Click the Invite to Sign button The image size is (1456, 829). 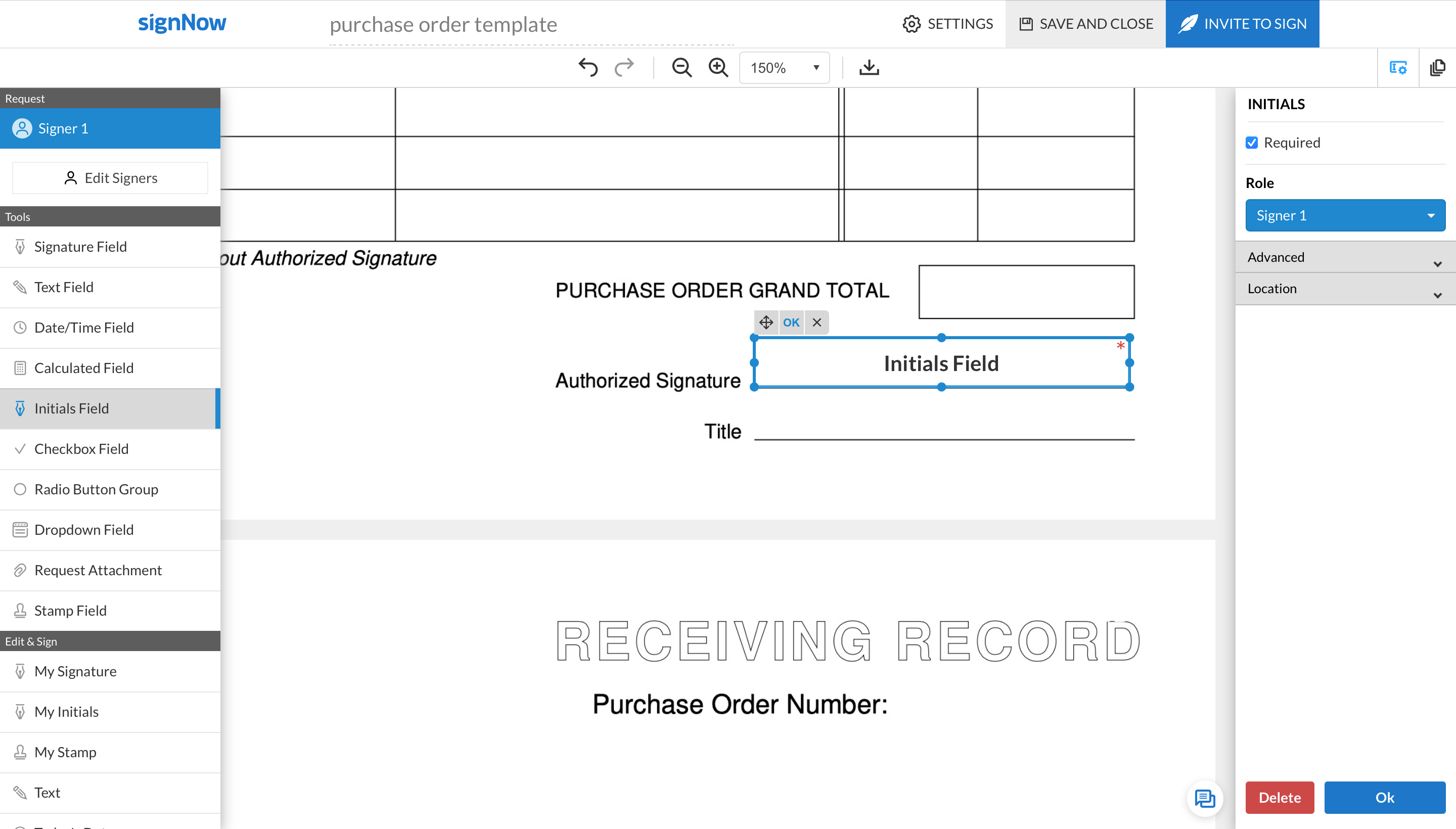click(x=1242, y=24)
